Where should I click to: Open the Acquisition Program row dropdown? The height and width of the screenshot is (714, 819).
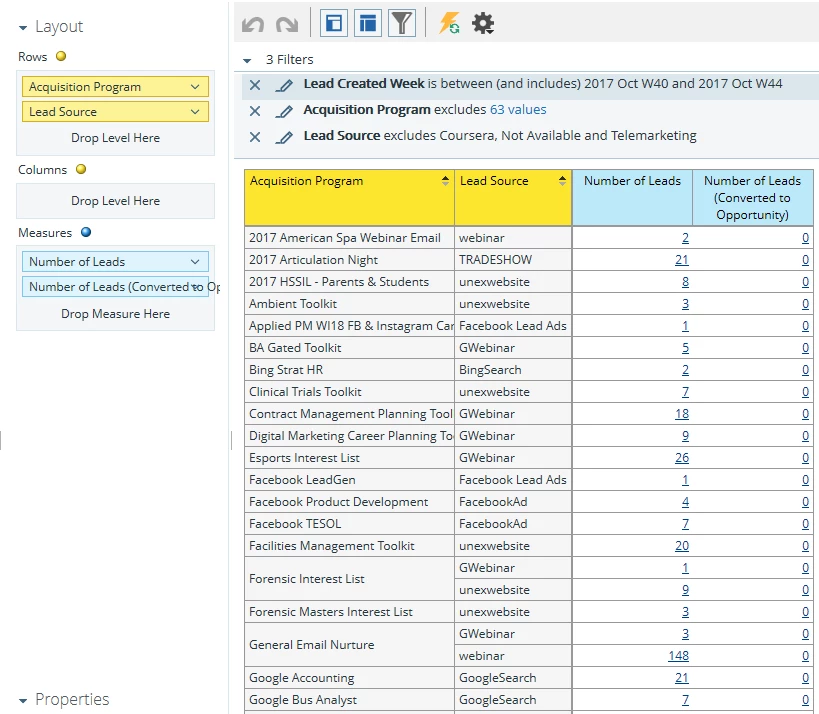pos(195,87)
